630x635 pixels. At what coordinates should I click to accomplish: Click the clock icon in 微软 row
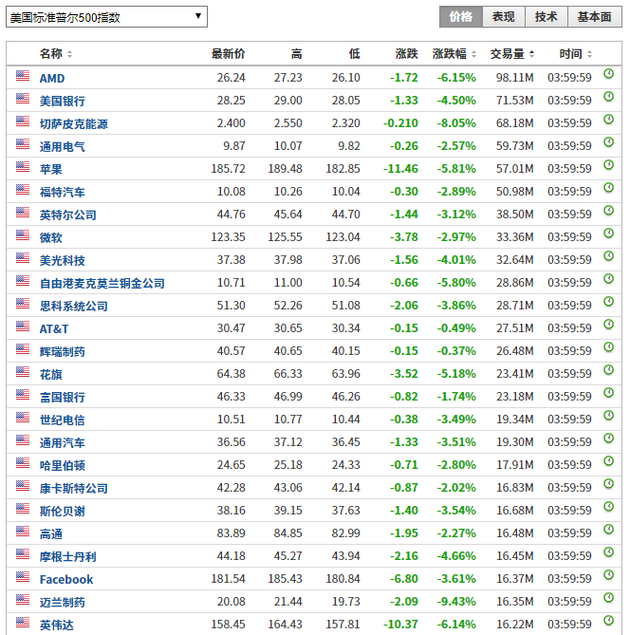pos(609,233)
